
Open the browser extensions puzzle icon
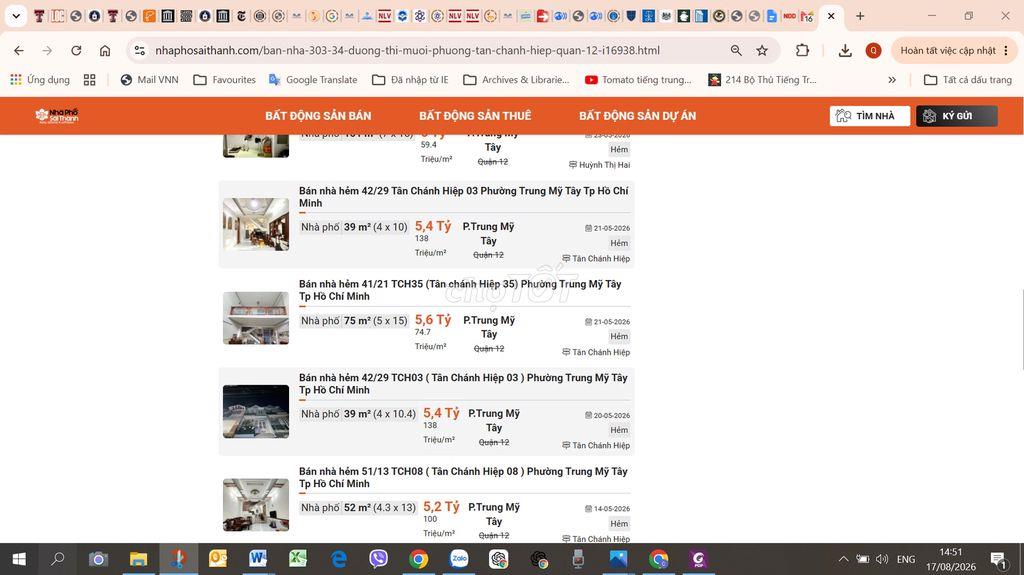802,50
